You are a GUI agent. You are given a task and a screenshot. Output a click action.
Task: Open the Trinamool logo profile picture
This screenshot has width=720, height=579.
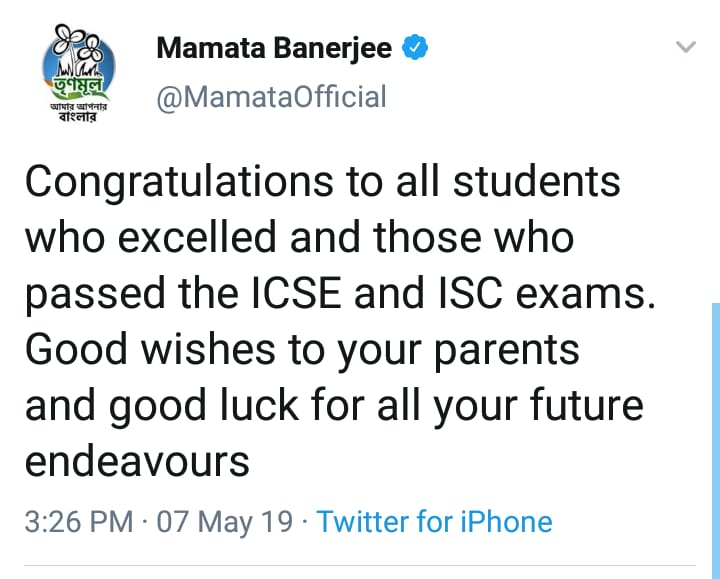pos(78,73)
